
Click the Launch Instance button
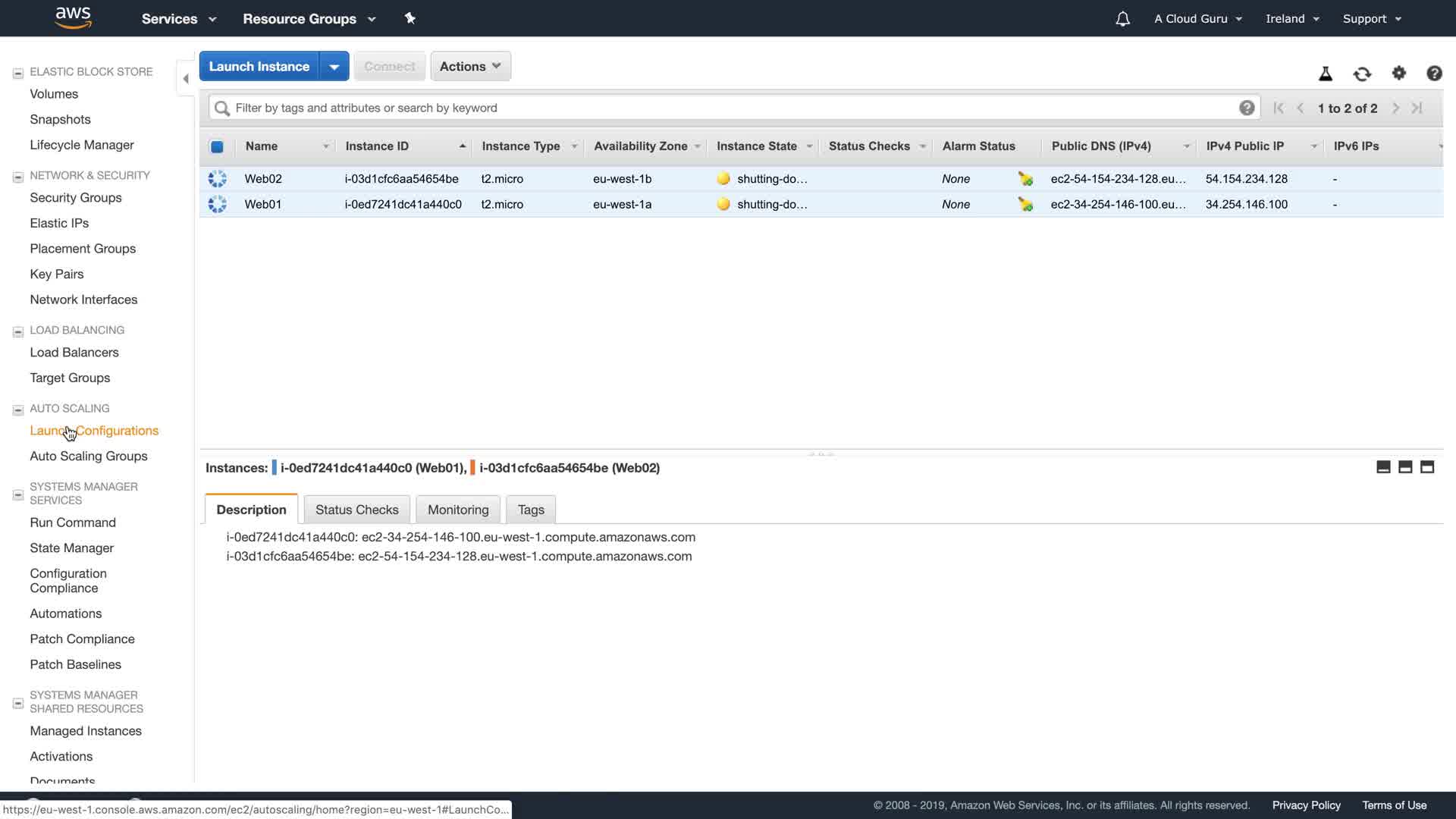259,66
